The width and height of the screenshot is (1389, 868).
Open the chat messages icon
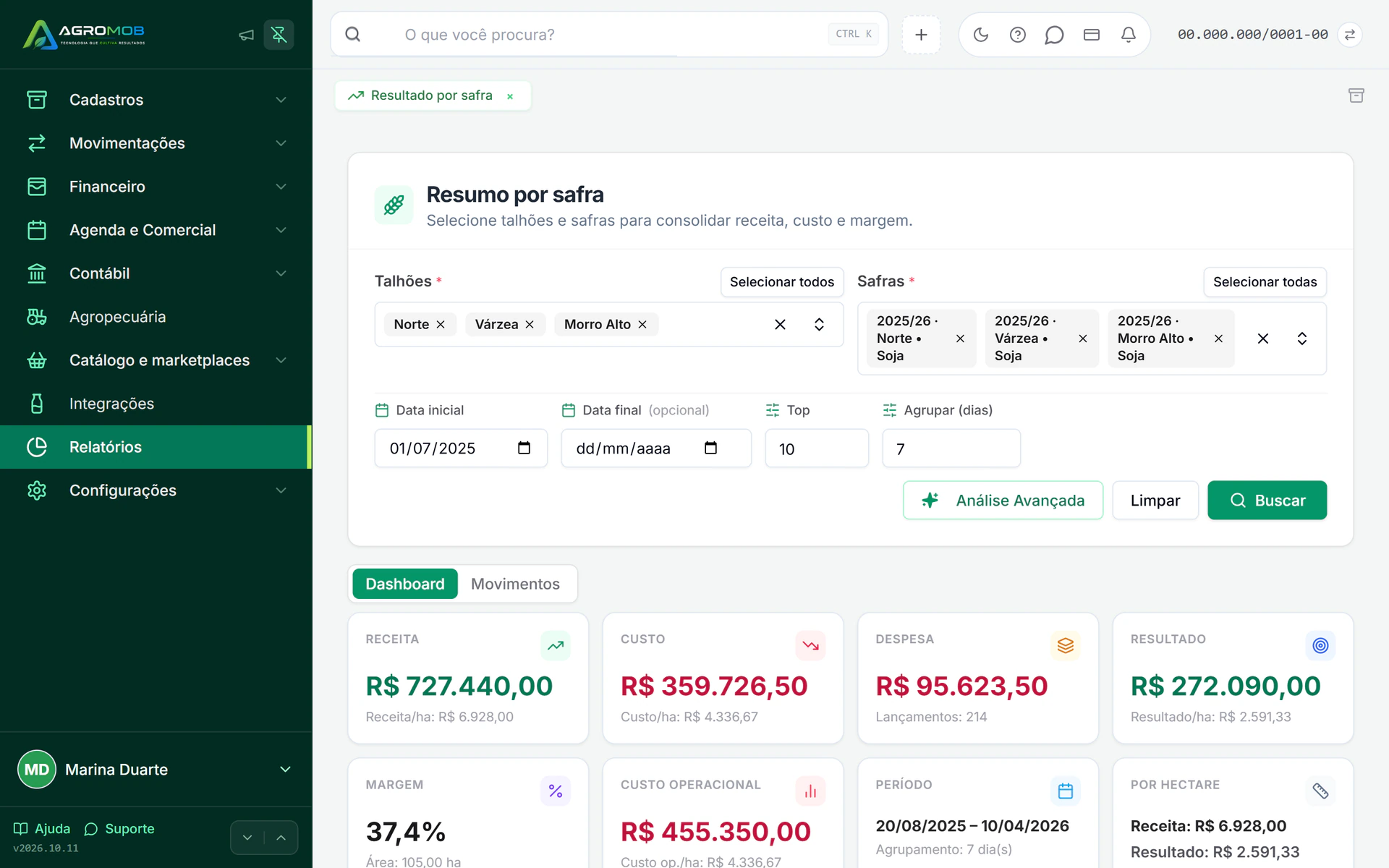tap(1054, 35)
